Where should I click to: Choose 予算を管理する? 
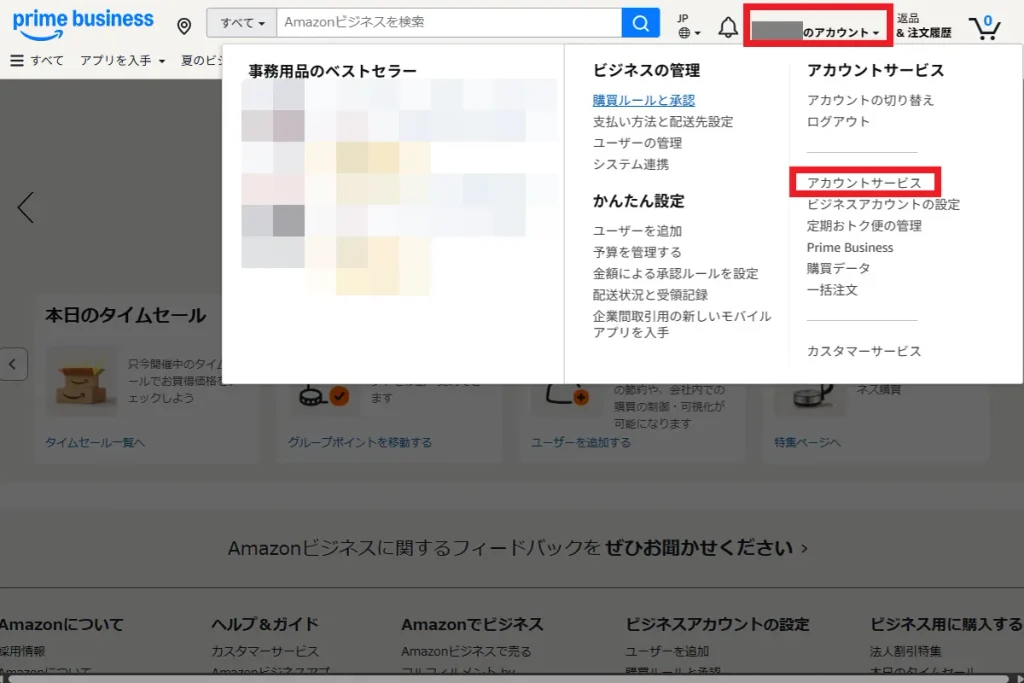pos(637,252)
